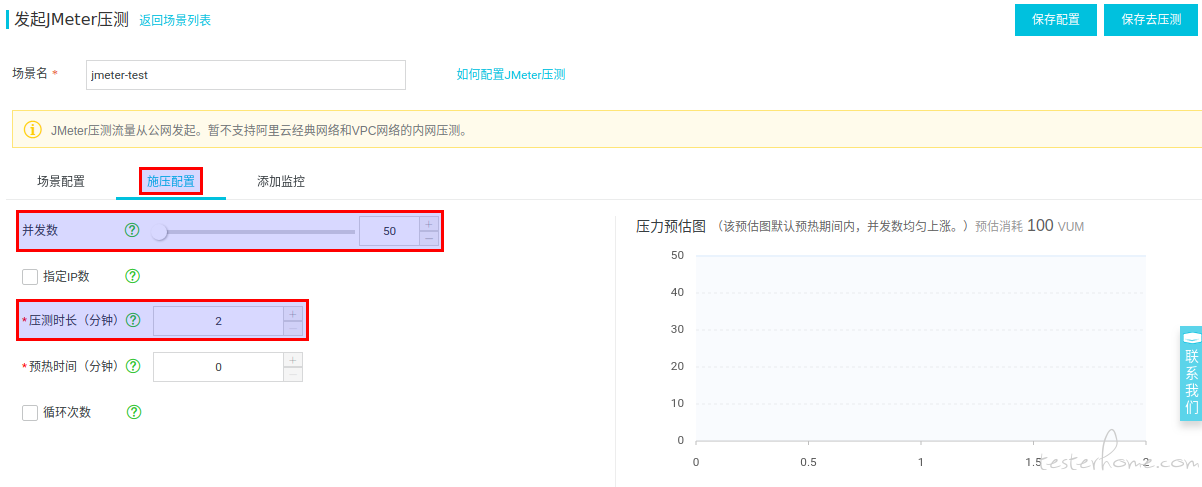Open the 联系我们 contact side widget
The image size is (1202, 487).
click(x=1190, y=373)
